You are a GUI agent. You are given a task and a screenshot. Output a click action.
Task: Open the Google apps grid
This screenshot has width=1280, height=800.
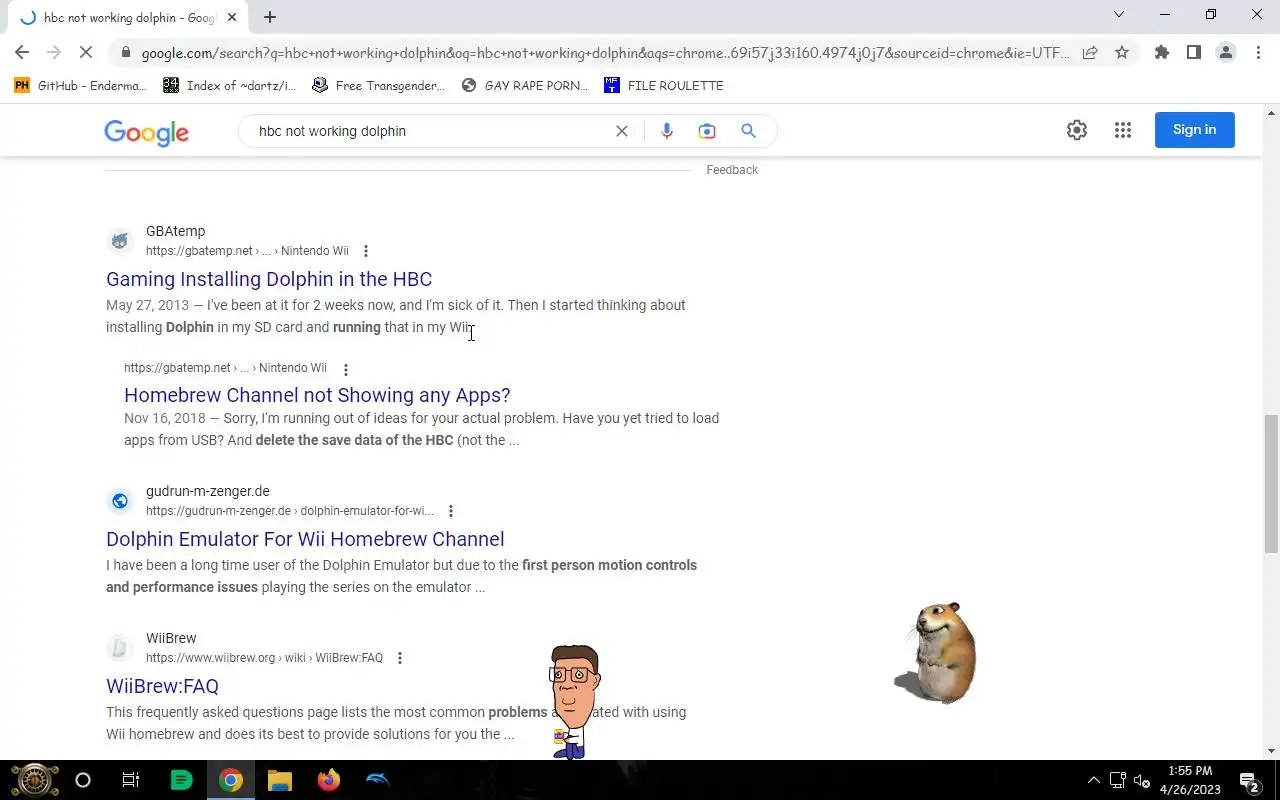1123,130
